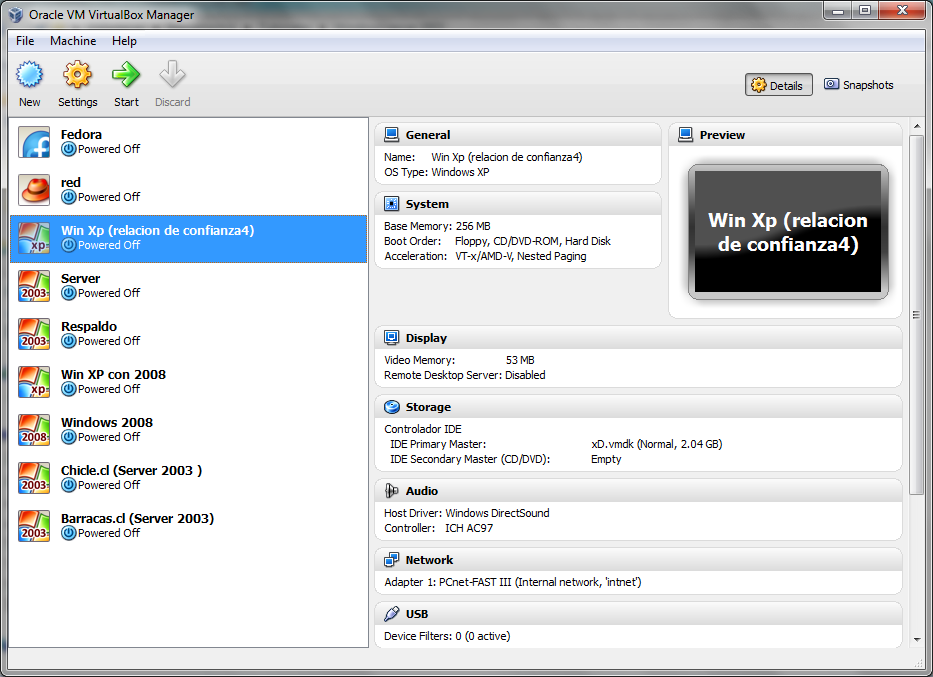The height and width of the screenshot is (677, 933).
Task: Start the selected VM with green arrow
Action: [x=126, y=75]
